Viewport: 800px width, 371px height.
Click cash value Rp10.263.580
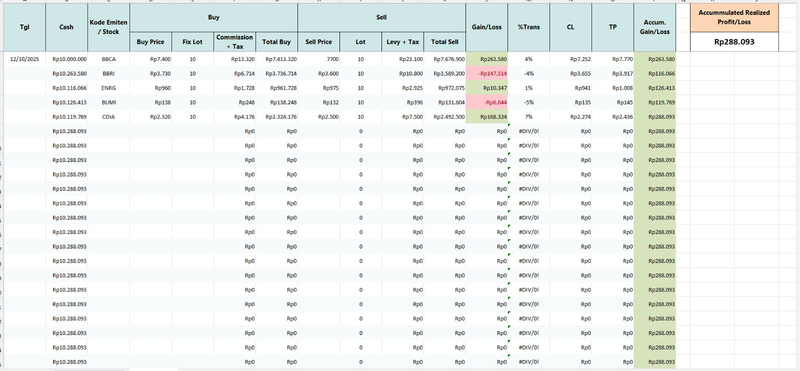point(66,73)
